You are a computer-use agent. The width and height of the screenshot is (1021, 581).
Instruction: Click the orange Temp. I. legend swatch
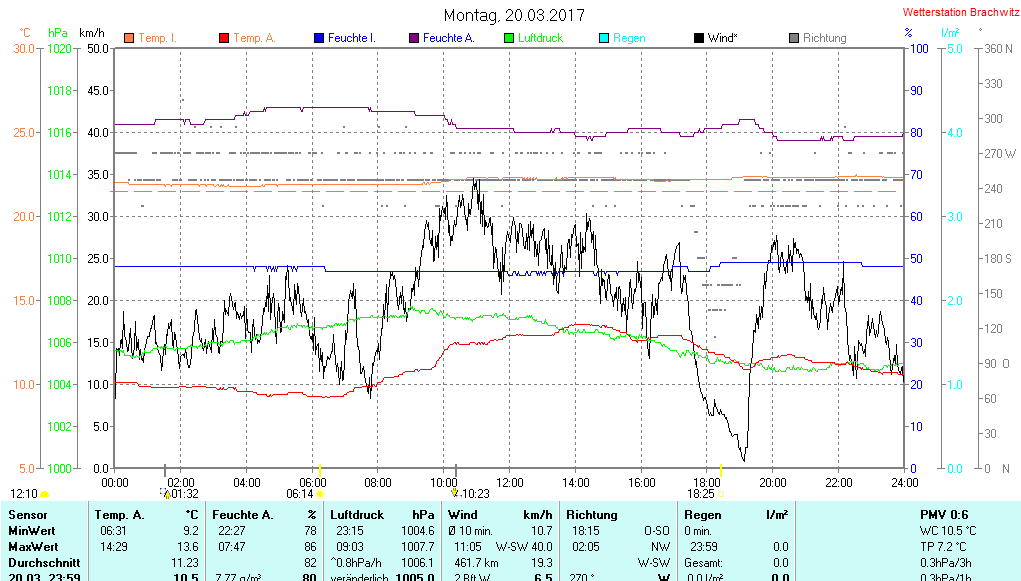coord(129,38)
